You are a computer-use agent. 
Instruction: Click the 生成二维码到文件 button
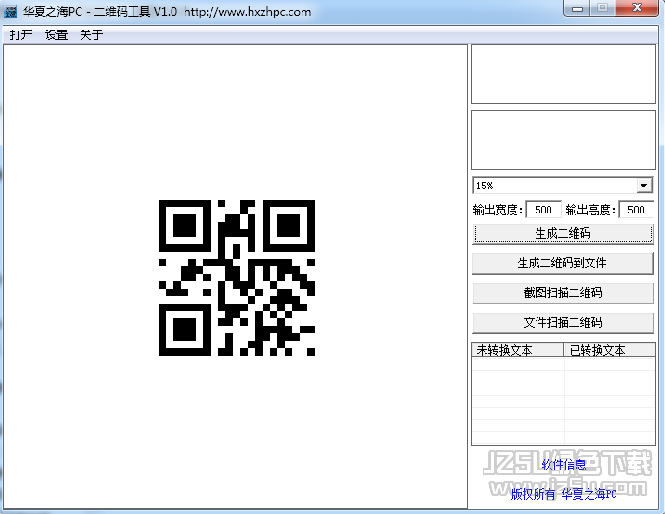pos(563,263)
